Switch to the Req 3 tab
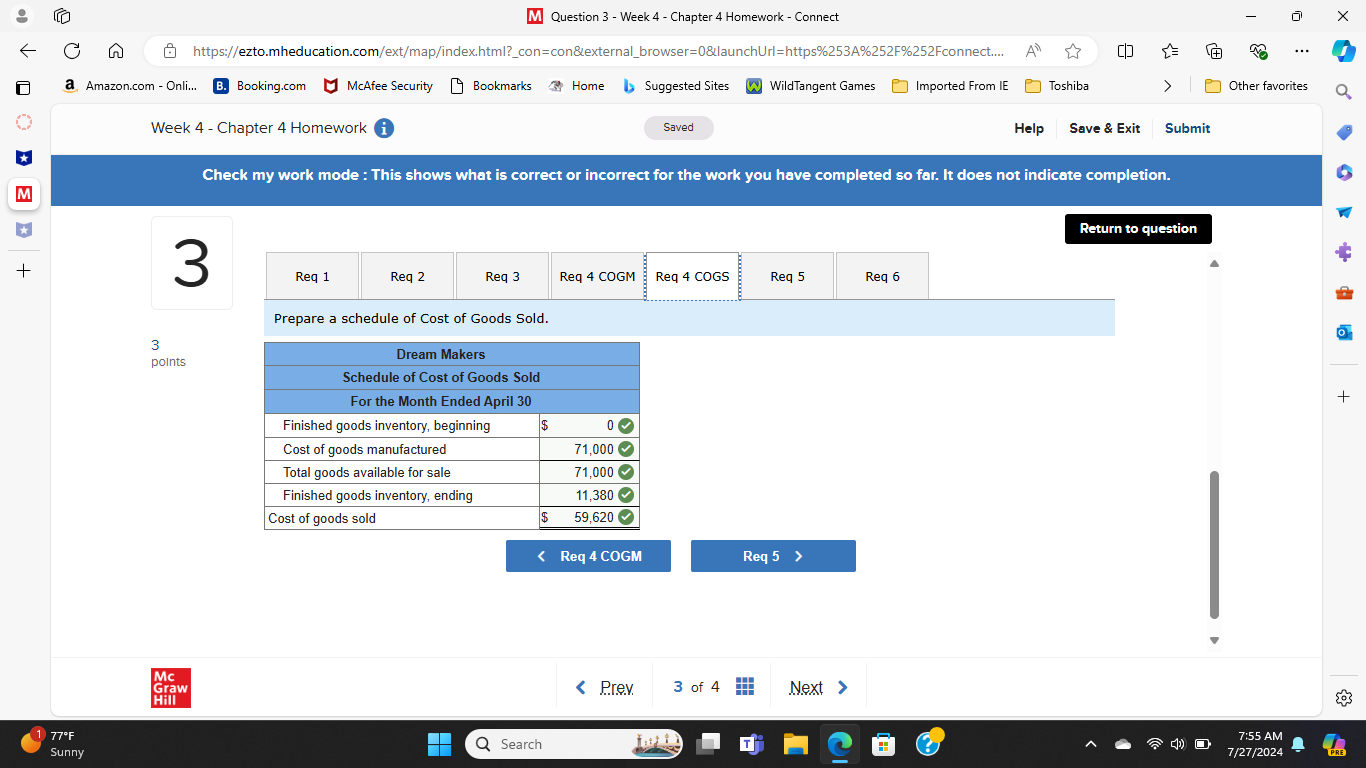The height and width of the screenshot is (768, 1366). [503, 276]
